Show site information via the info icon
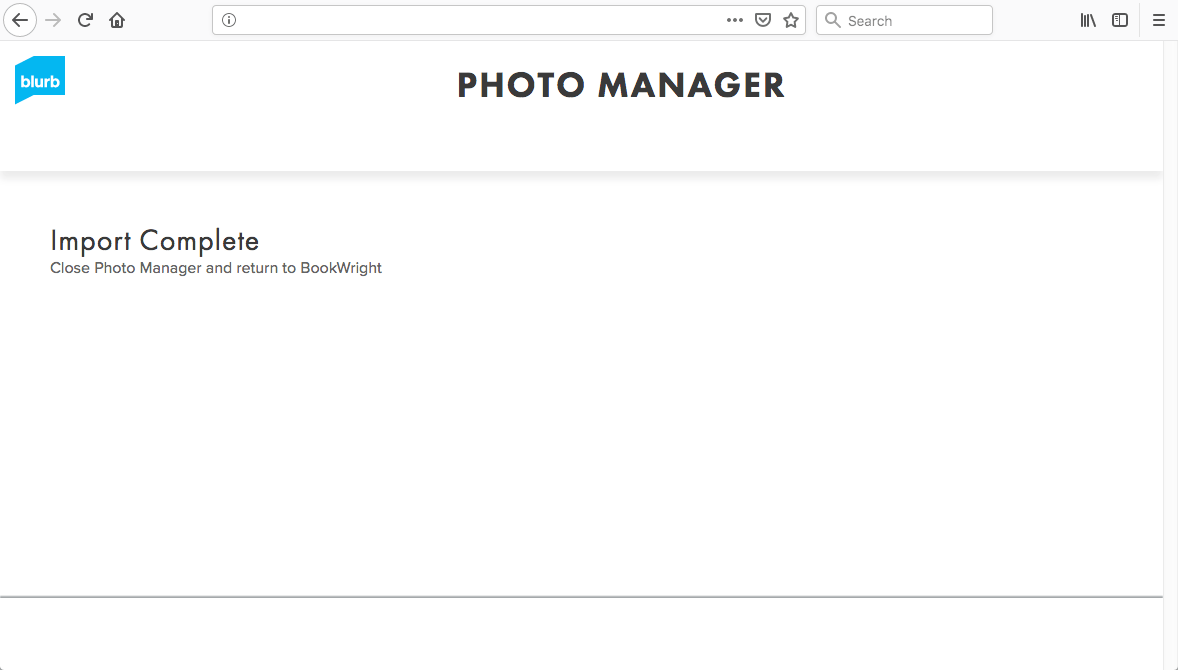Image resolution: width=1178 pixels, height=670 pixels. 229,20
